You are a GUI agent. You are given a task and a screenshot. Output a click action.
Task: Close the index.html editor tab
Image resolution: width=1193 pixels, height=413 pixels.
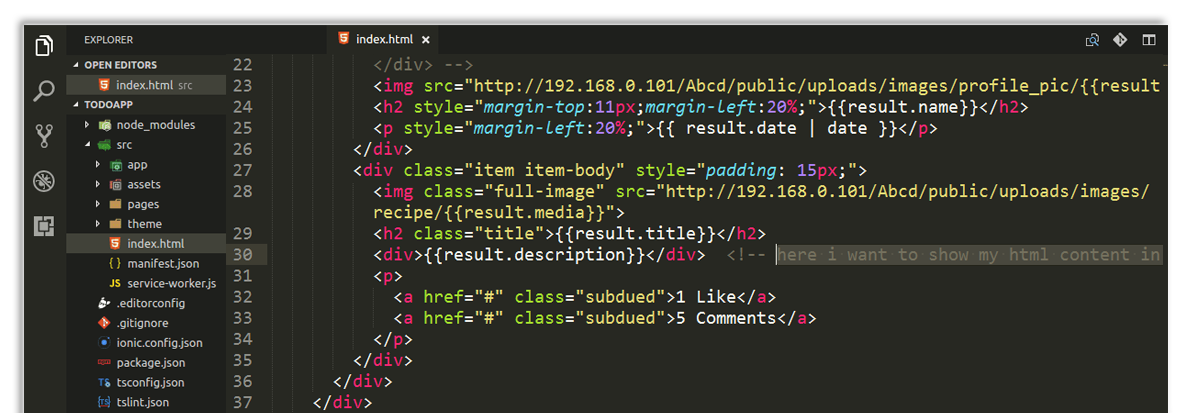(425, 40)
